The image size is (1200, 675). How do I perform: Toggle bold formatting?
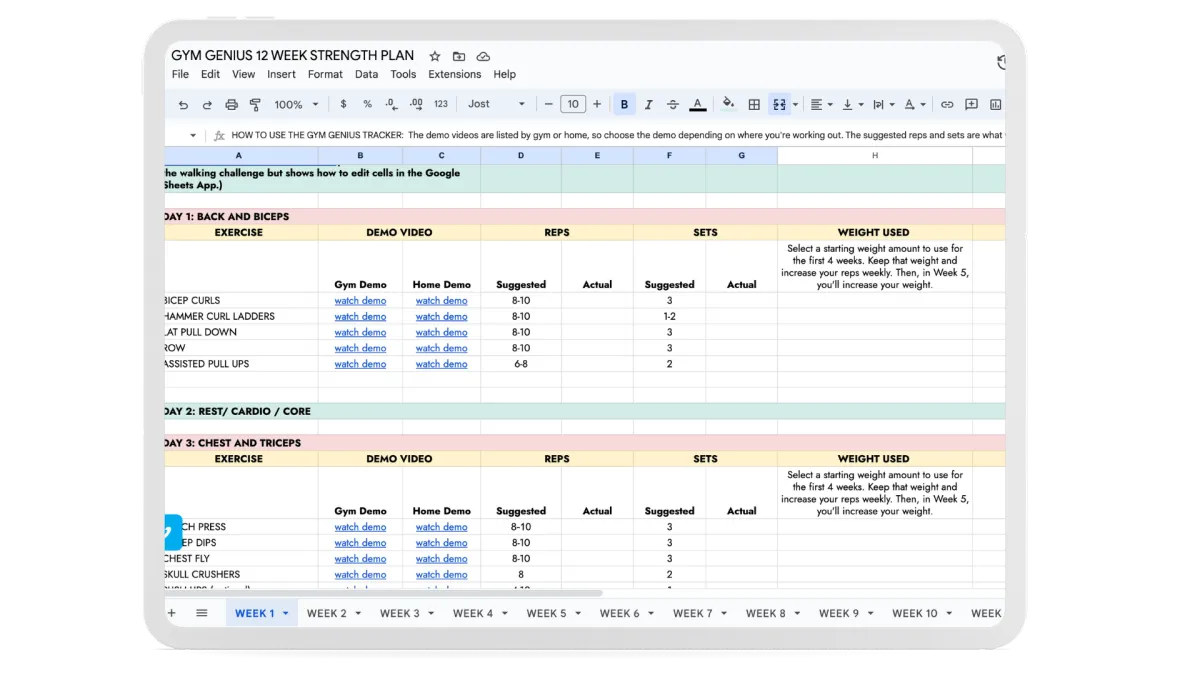click(x=625, y=104)
